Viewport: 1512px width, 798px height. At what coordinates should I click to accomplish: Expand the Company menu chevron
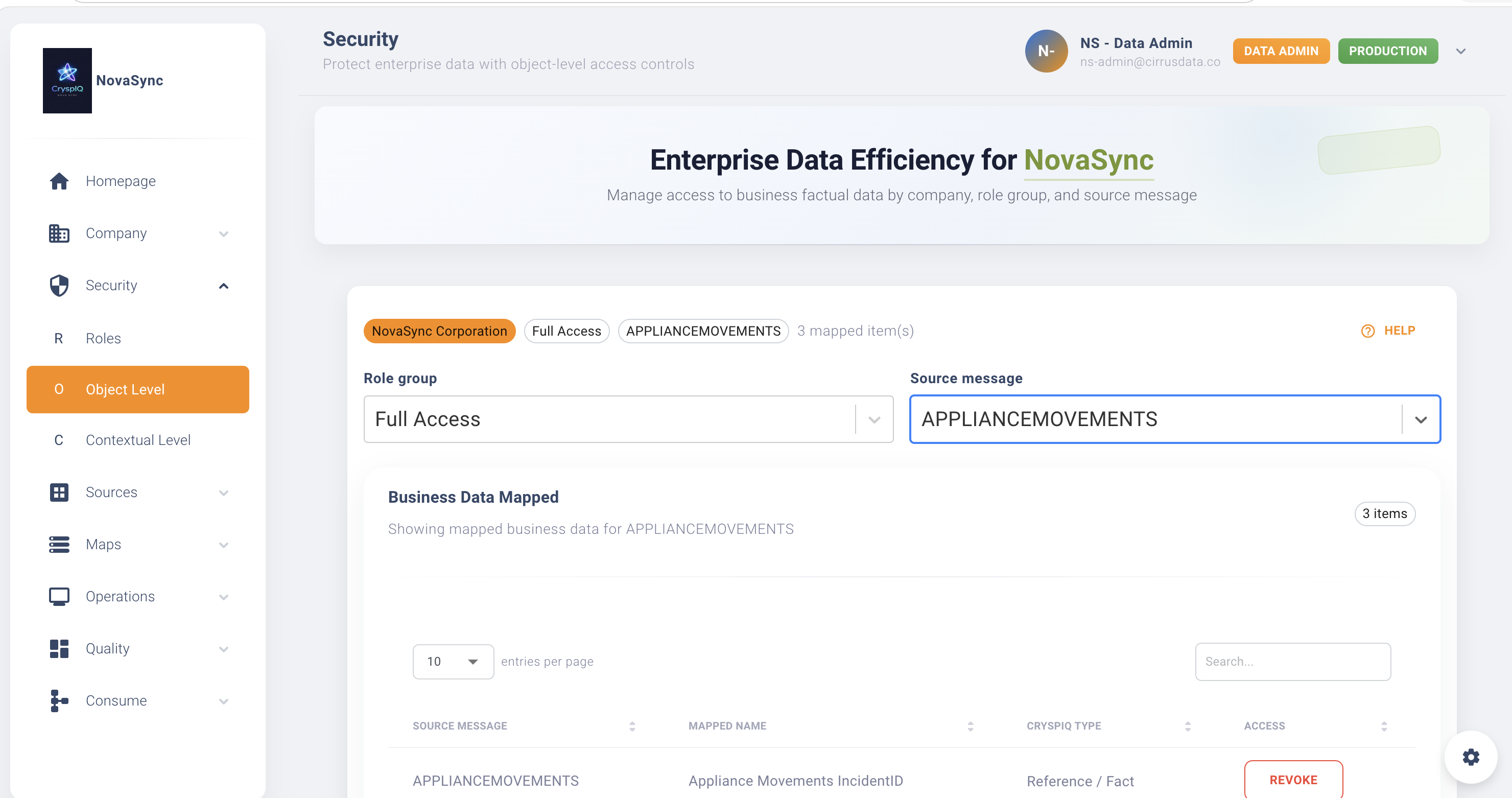point(224,233)
